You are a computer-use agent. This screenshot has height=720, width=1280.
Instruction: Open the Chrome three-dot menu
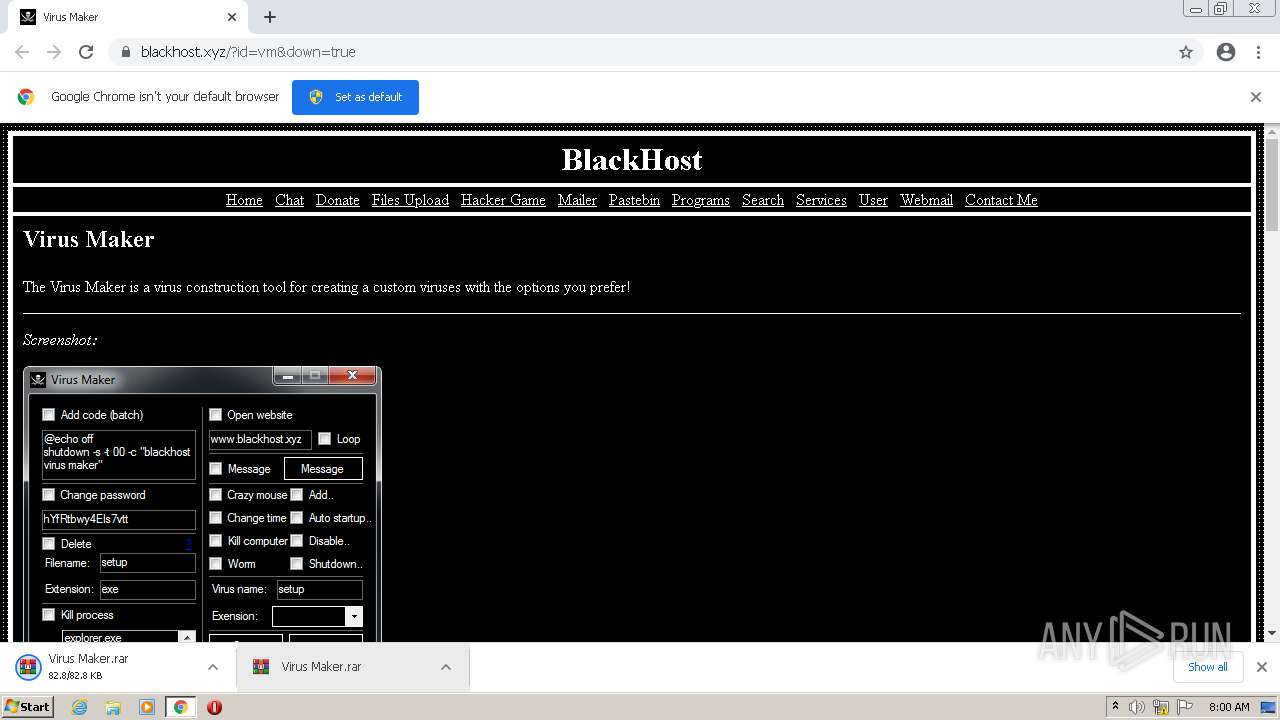[x=1258, y=52]
